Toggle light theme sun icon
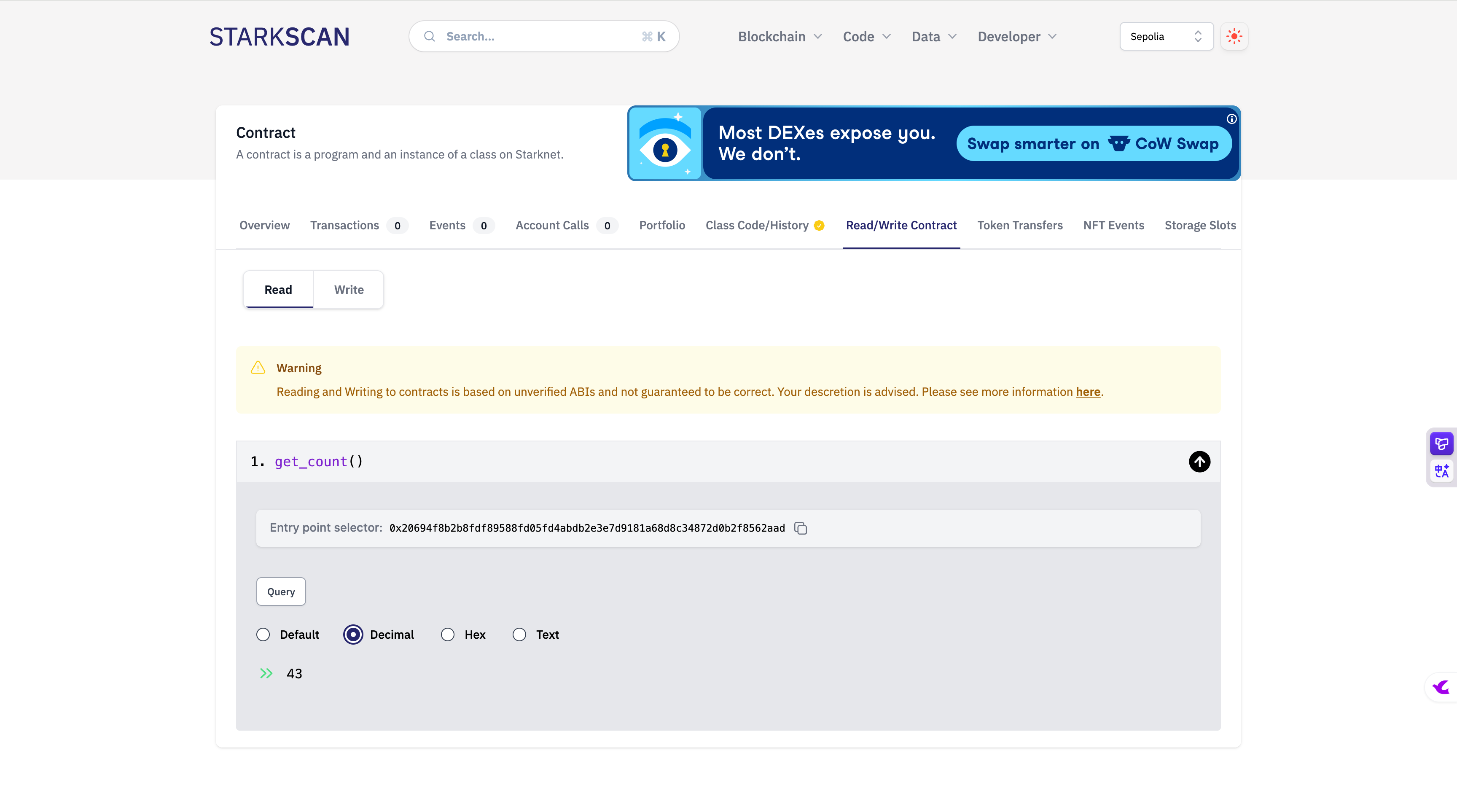This screenshot has width=1457, height=812. coord(1234,36)
